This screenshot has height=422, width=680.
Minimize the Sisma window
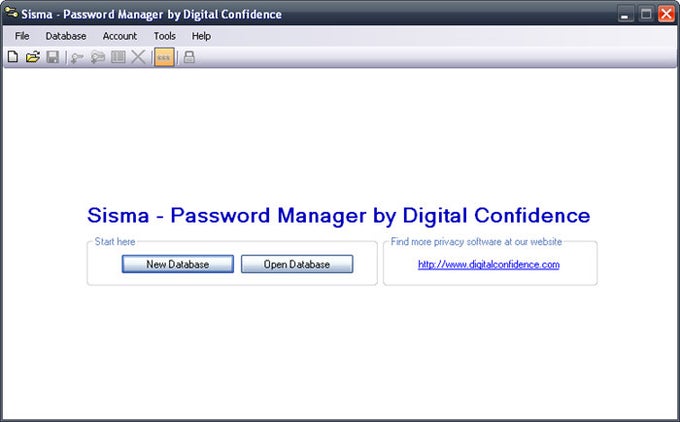(x=625, y=14)
